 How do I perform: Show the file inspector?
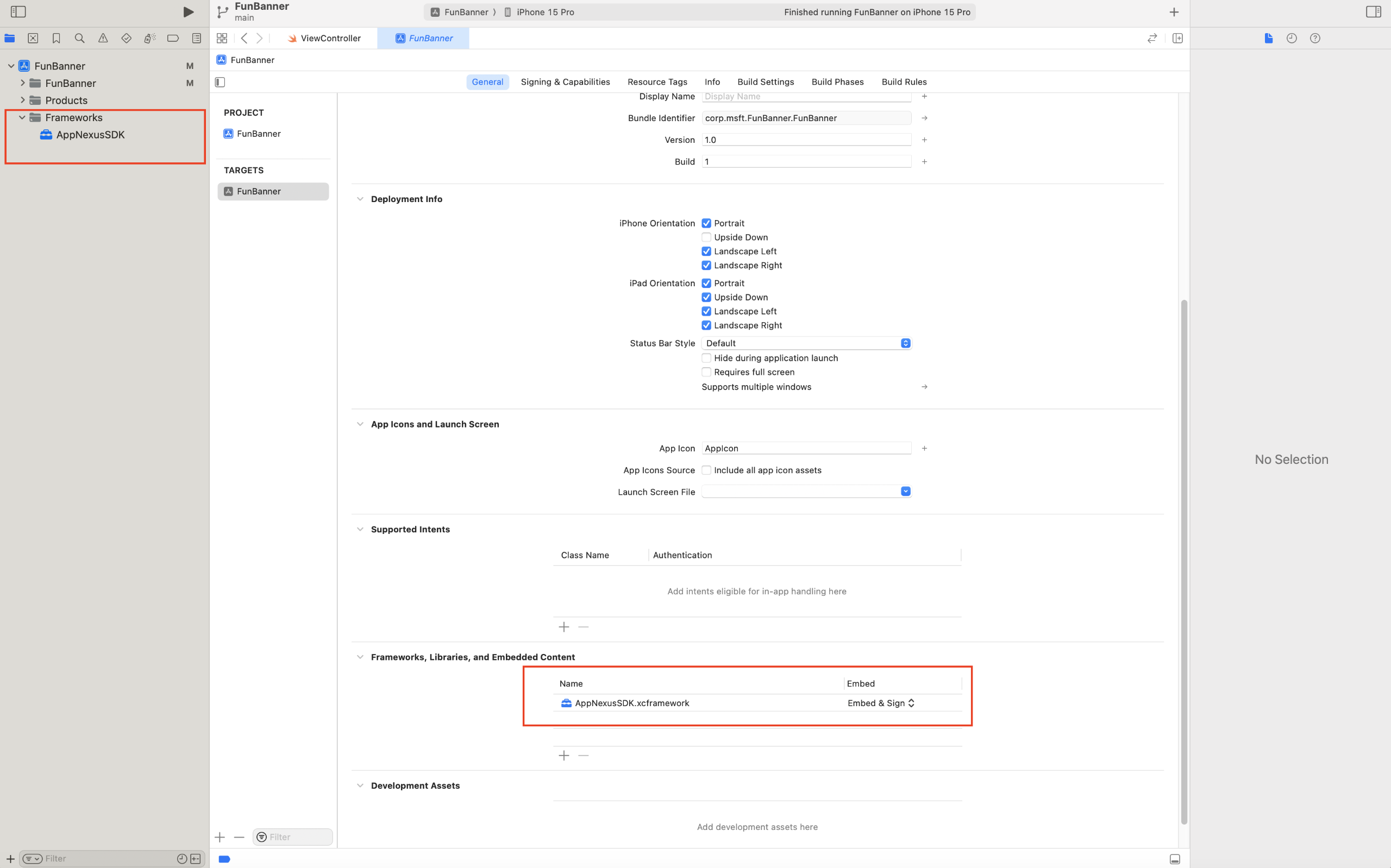1268,38
